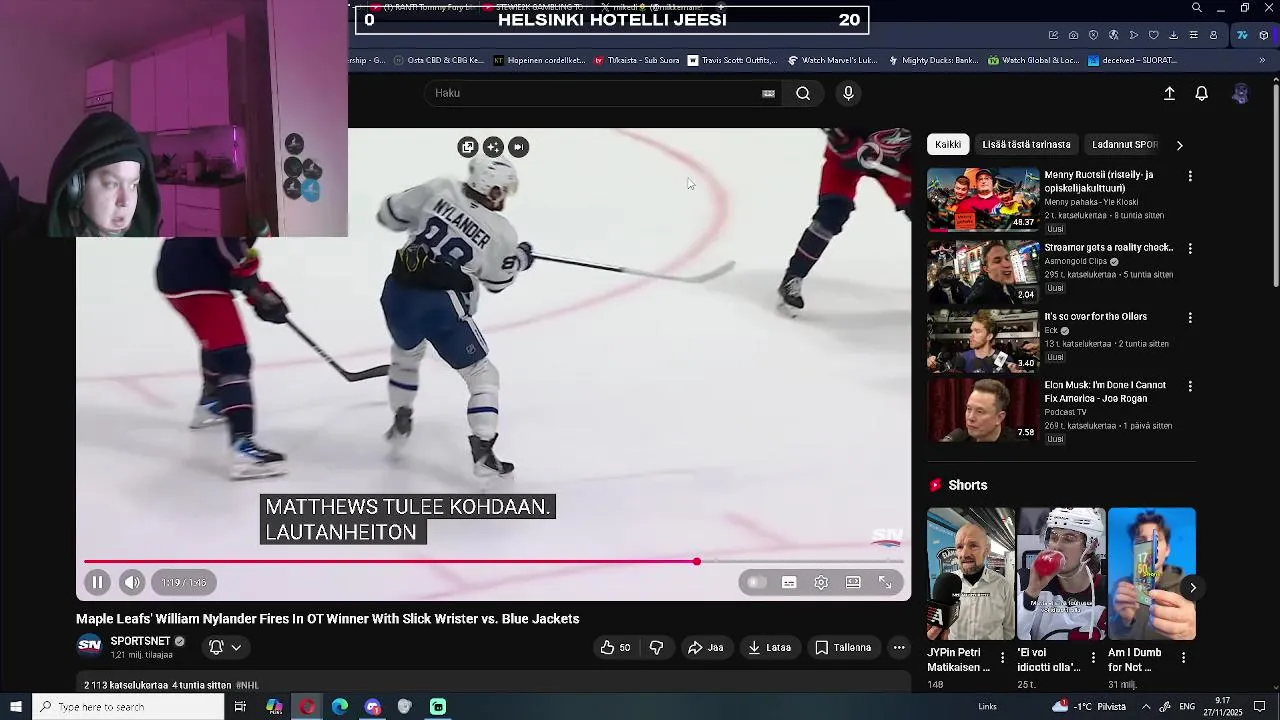Viewport: 1280px width, 720px height.
Task: Start voice search with microphone
Action: click(x=848, y=93)
